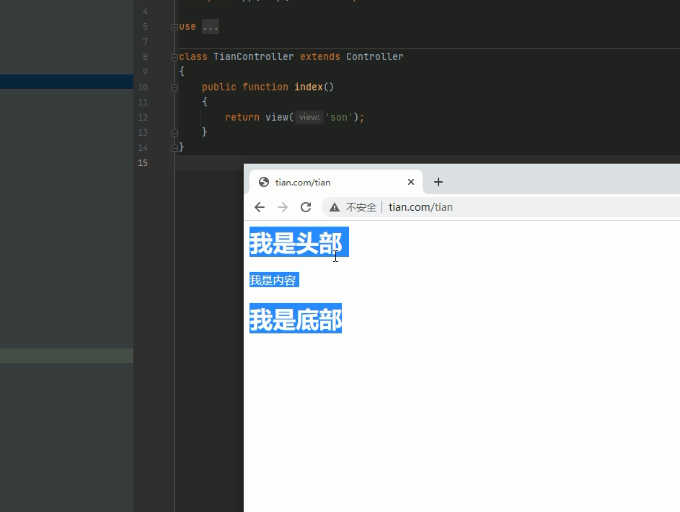Click the TianController class name
Image resolution: width=680 pixels, height=512 pixels.
[x=253, y=57]
